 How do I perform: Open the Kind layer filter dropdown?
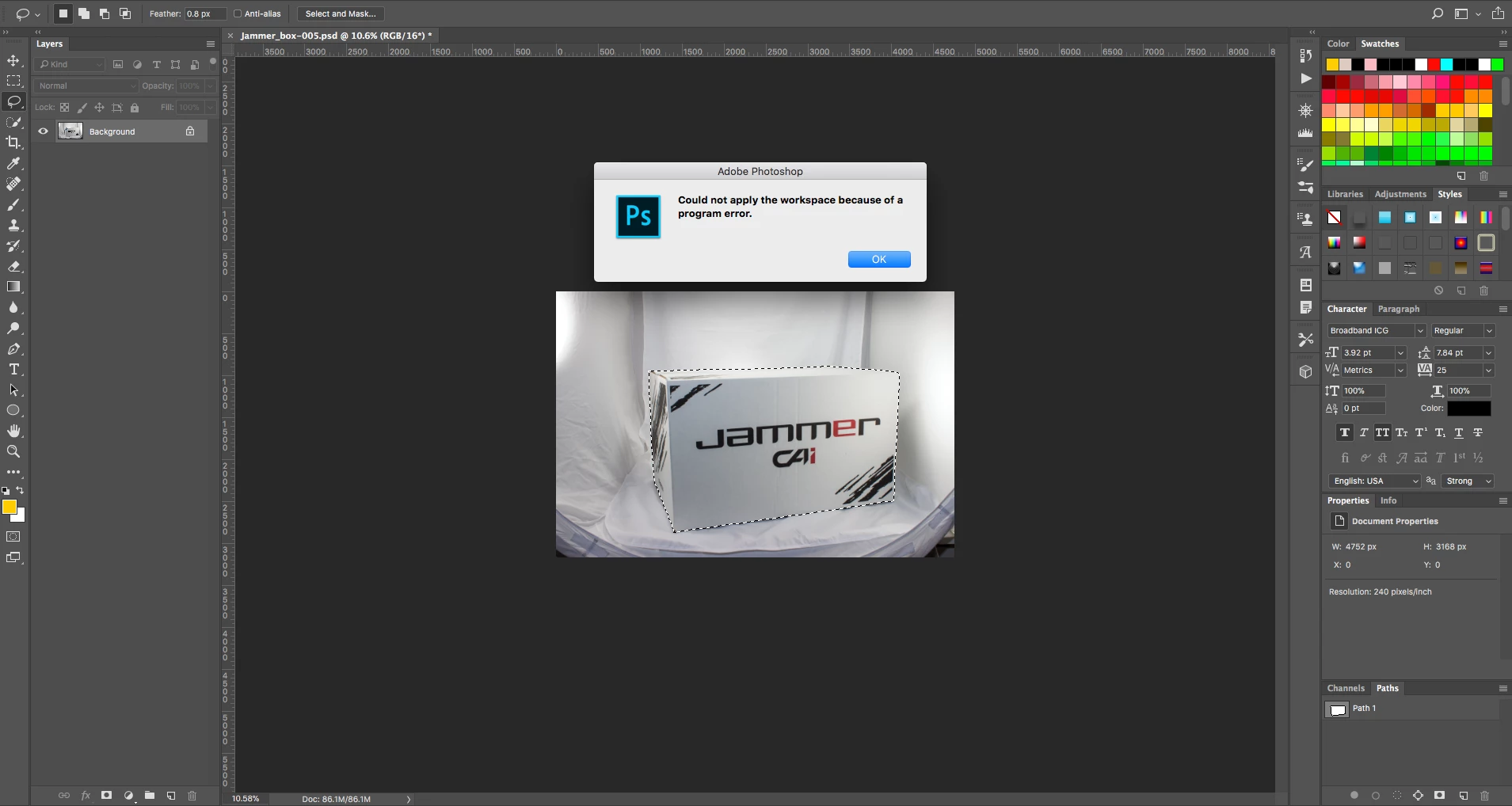pyautogui.click(x=70, y=64)
